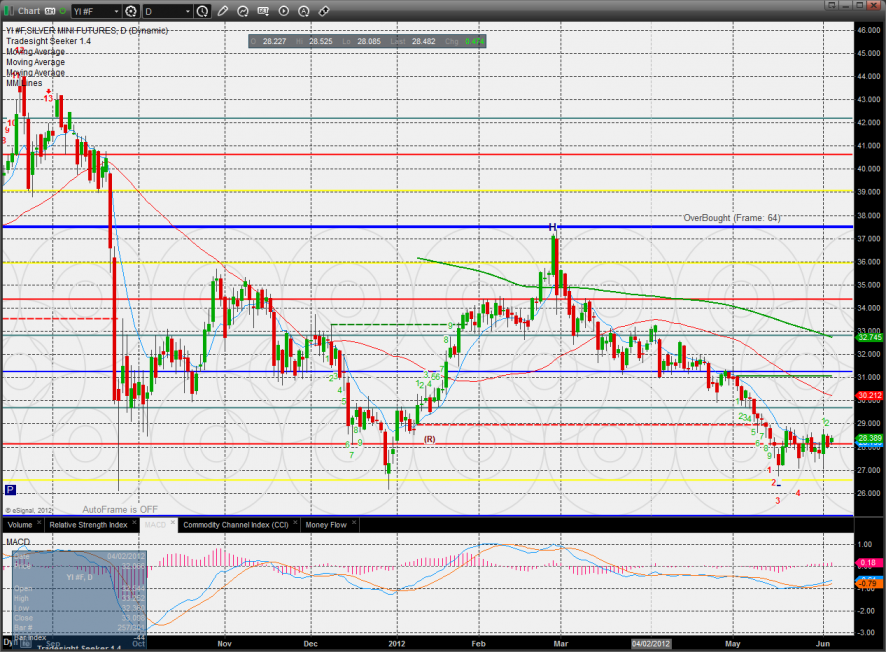Click the 46.000 price scale label
The height and width of the screenshot is (652, 886).
pos(868,30)
